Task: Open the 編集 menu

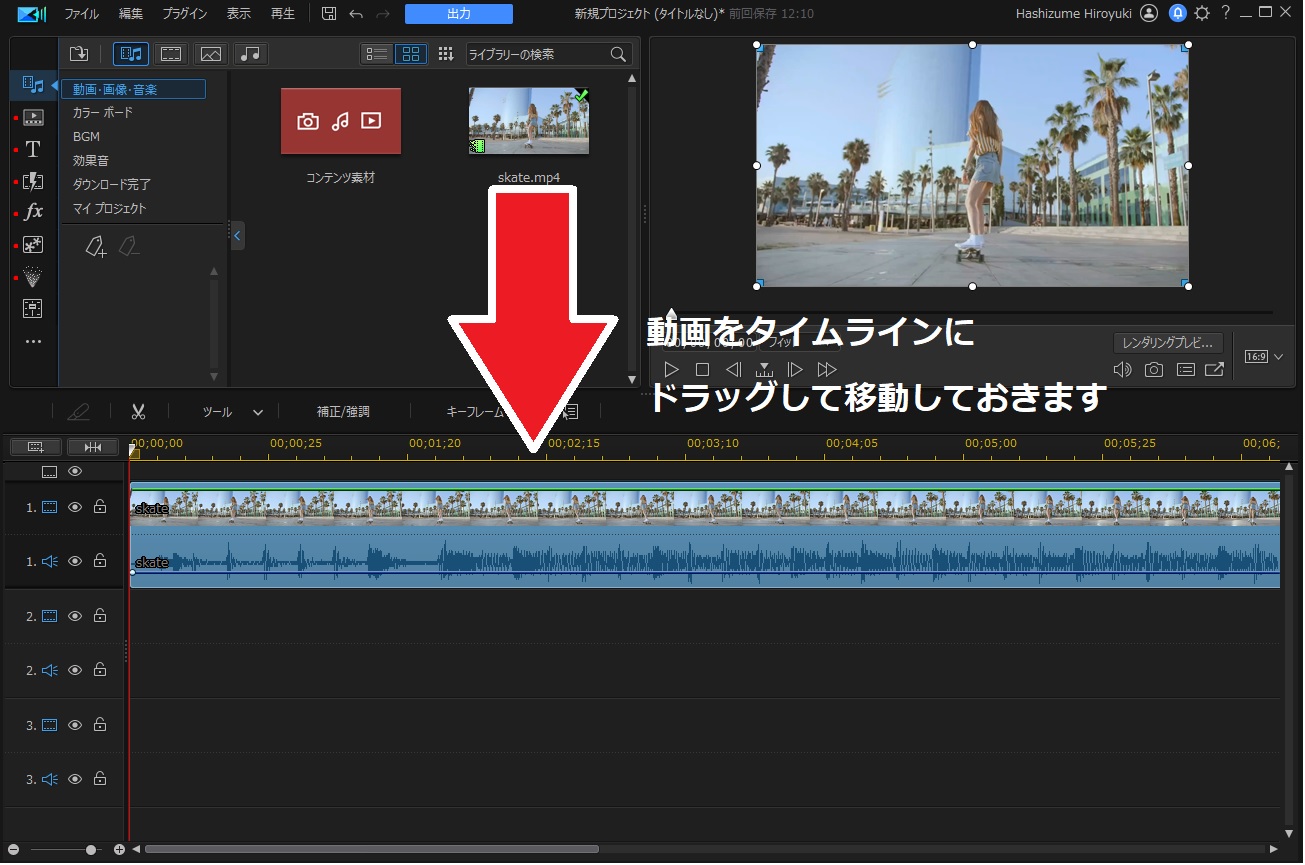Action: pos(131,14)
